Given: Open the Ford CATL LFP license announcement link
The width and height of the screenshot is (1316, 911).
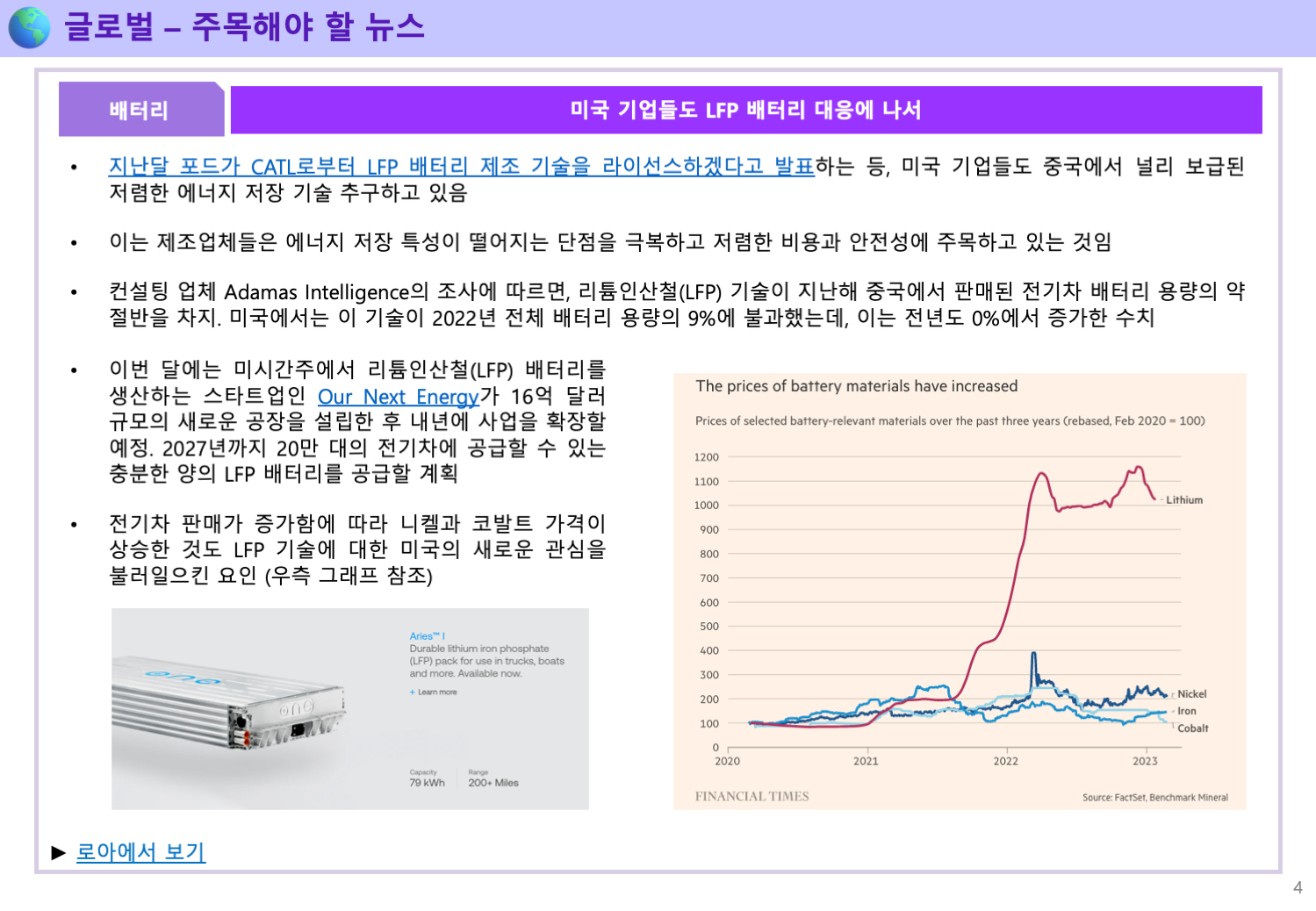Looking at the screenshot, I should 461,167.
